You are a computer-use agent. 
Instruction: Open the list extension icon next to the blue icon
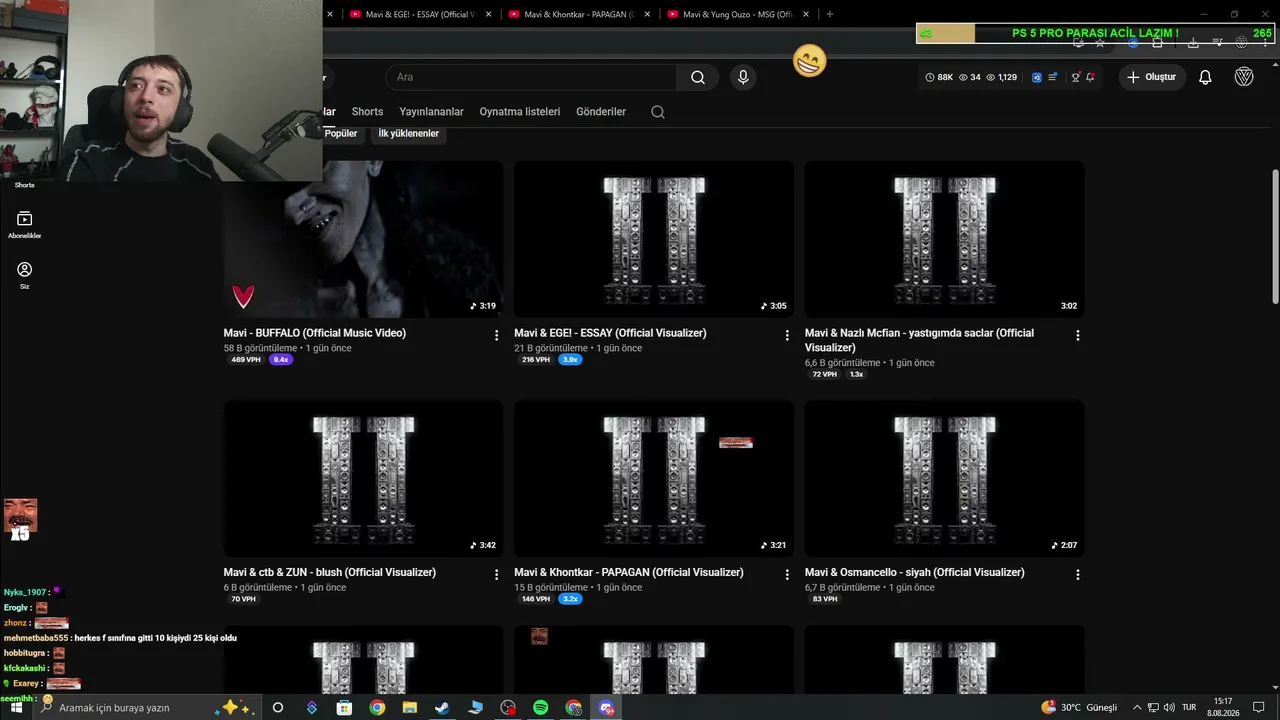[x=1052, y=77]
